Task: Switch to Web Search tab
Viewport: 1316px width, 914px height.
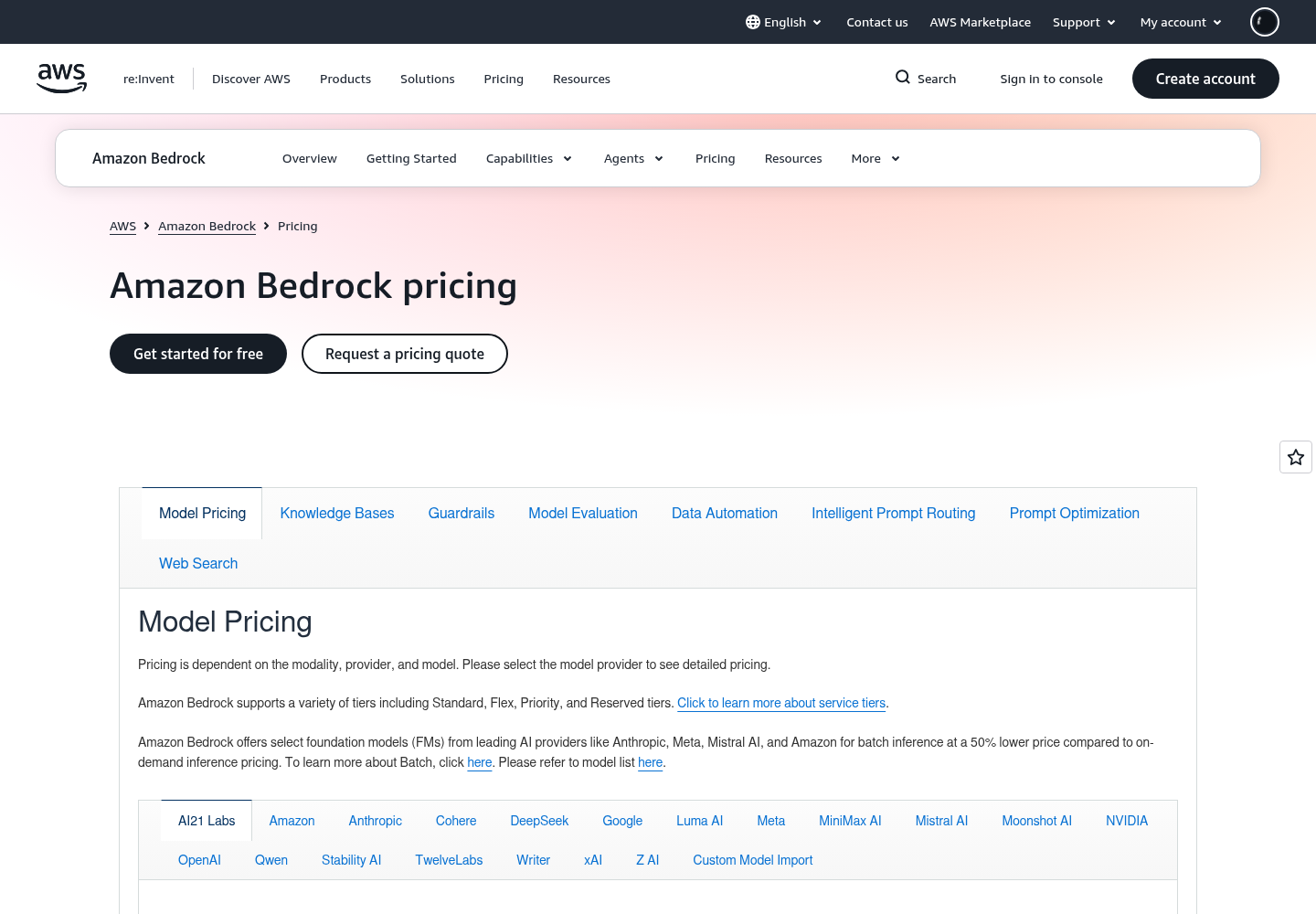Action: 198,563
